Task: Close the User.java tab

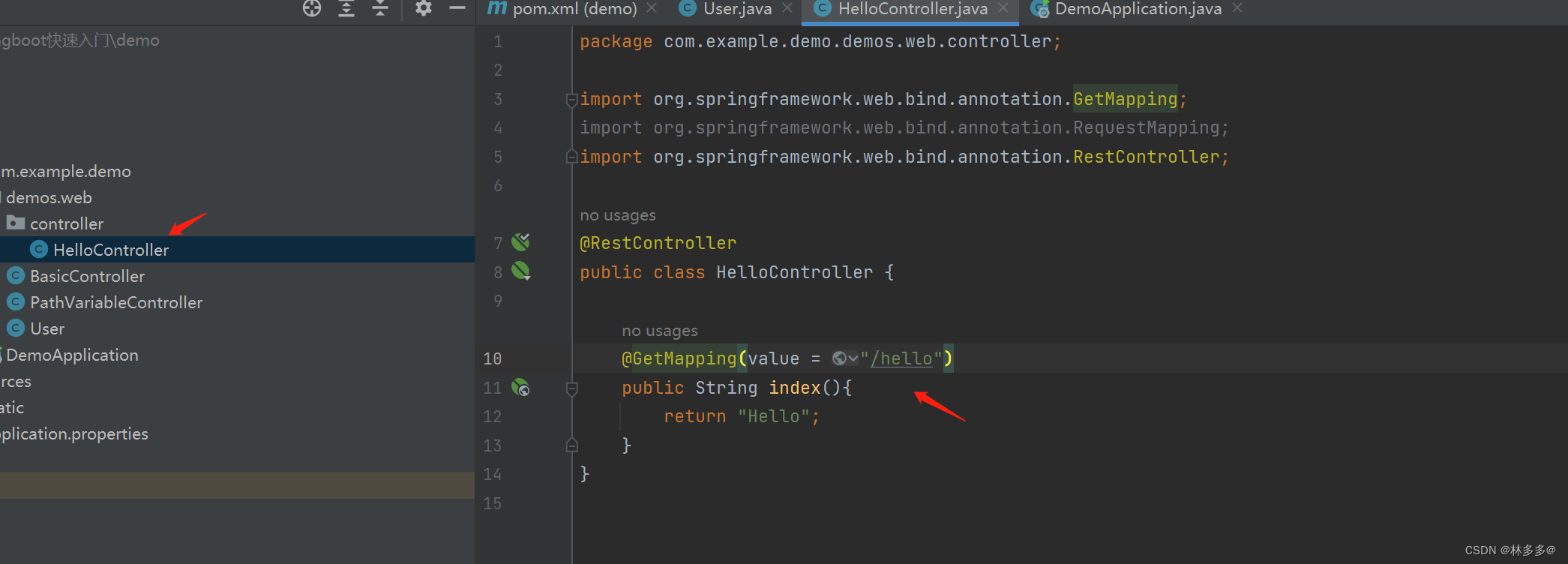Action: coord(787,8)
